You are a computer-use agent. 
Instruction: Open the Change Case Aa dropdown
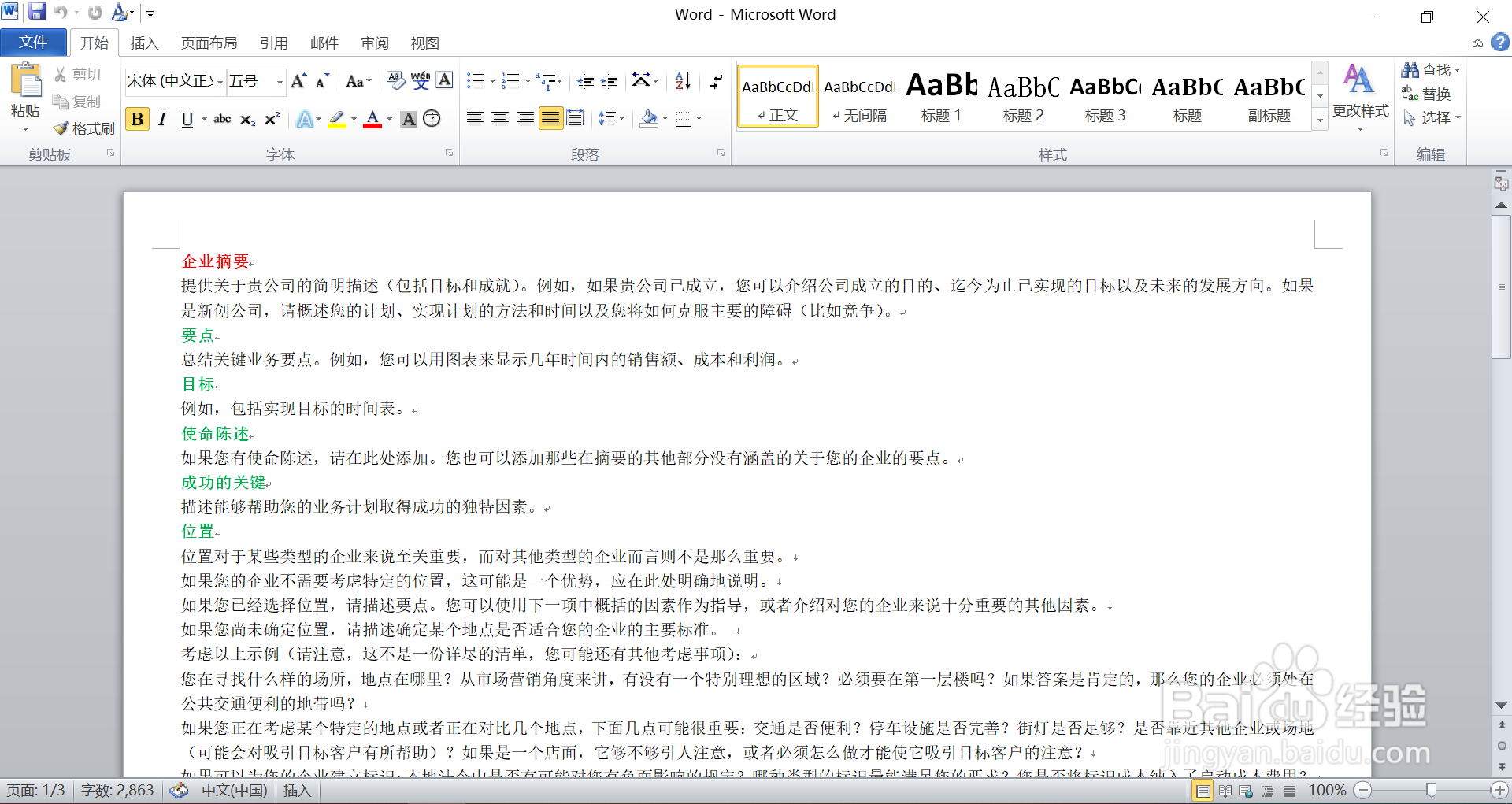tap(358, 81)
